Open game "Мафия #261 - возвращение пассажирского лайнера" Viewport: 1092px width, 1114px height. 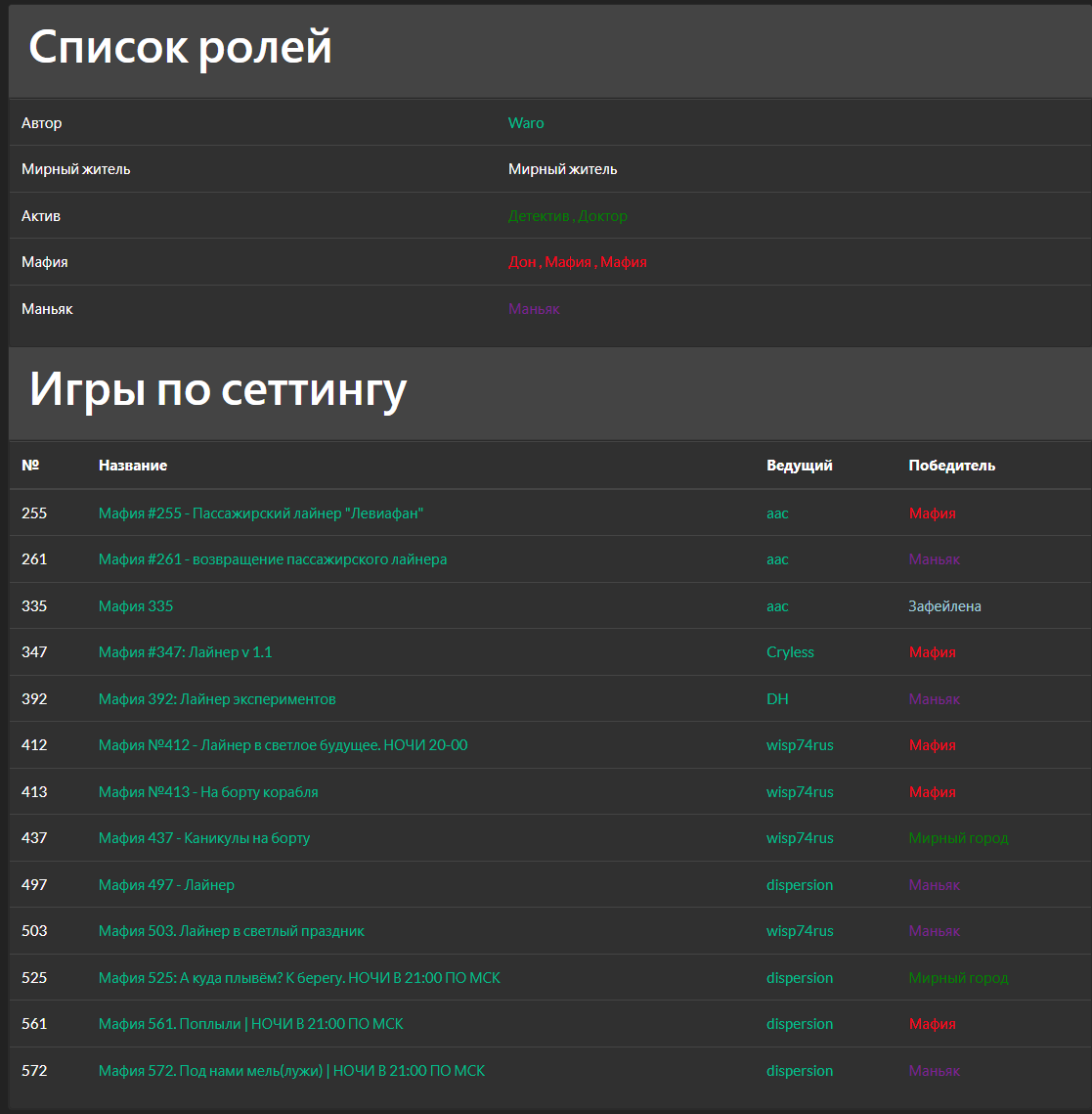click(x=272, y=558)
